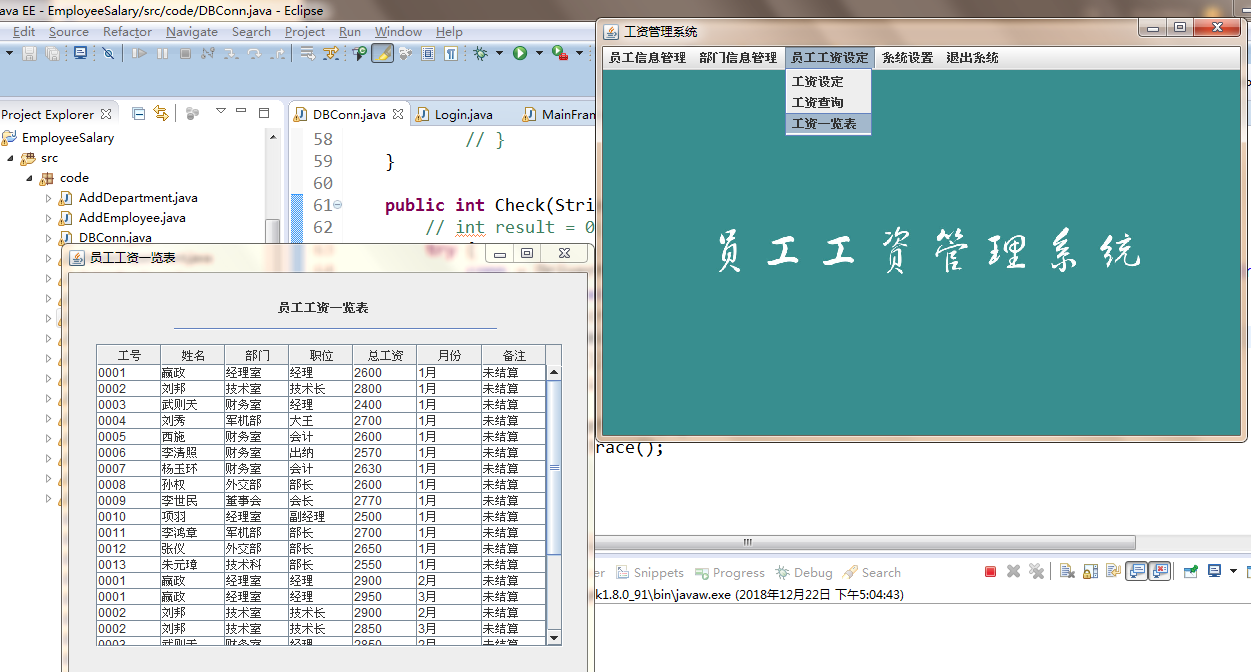Screen dimensions: 1251x672
Task: Open the Window menu in Eclipse
Action: pyautogui.click(x=399, y=31)
